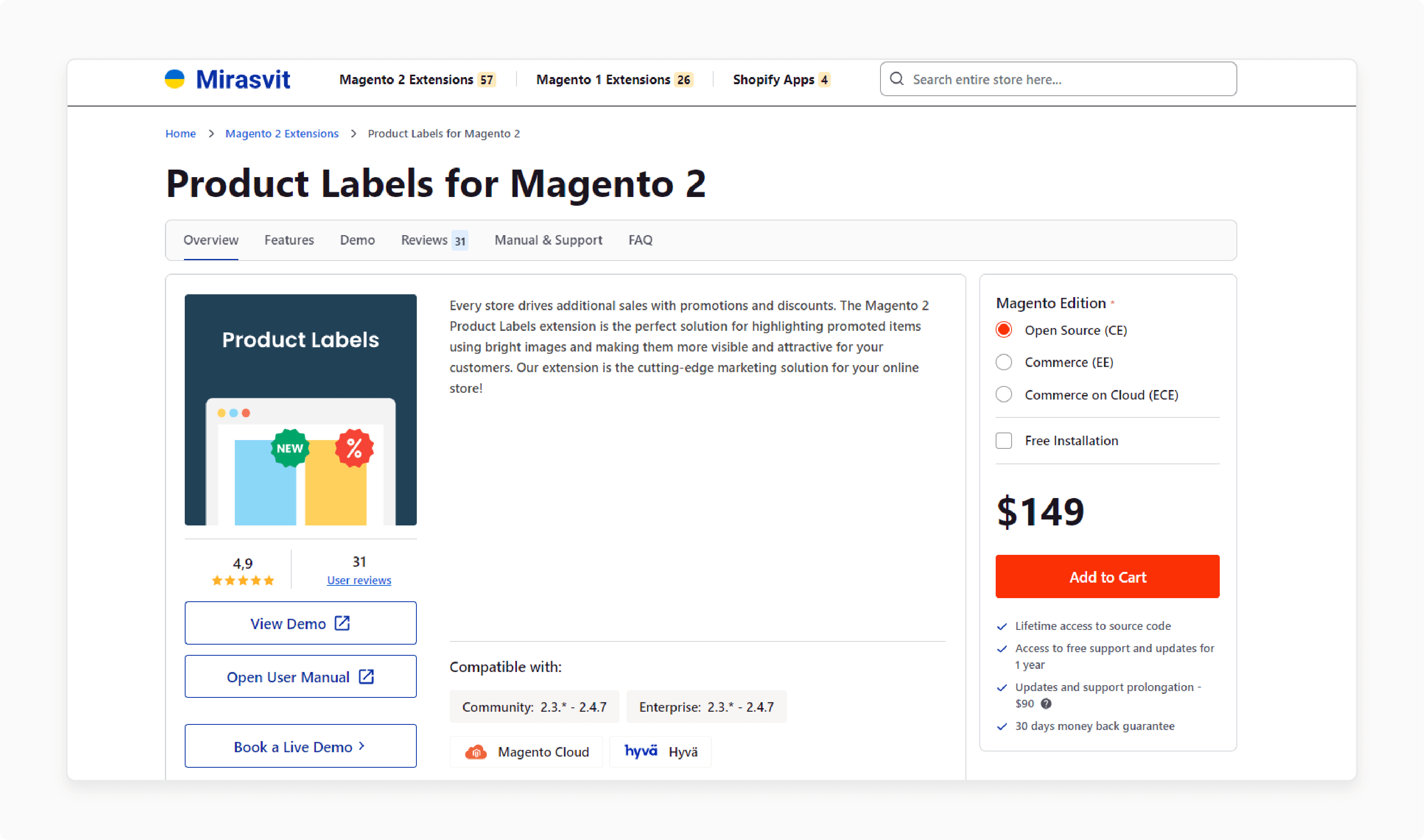Click the Magento Cloud icon
Image resolution: width=1424 pixels, height=840 pixels.
tap(476, 752)
